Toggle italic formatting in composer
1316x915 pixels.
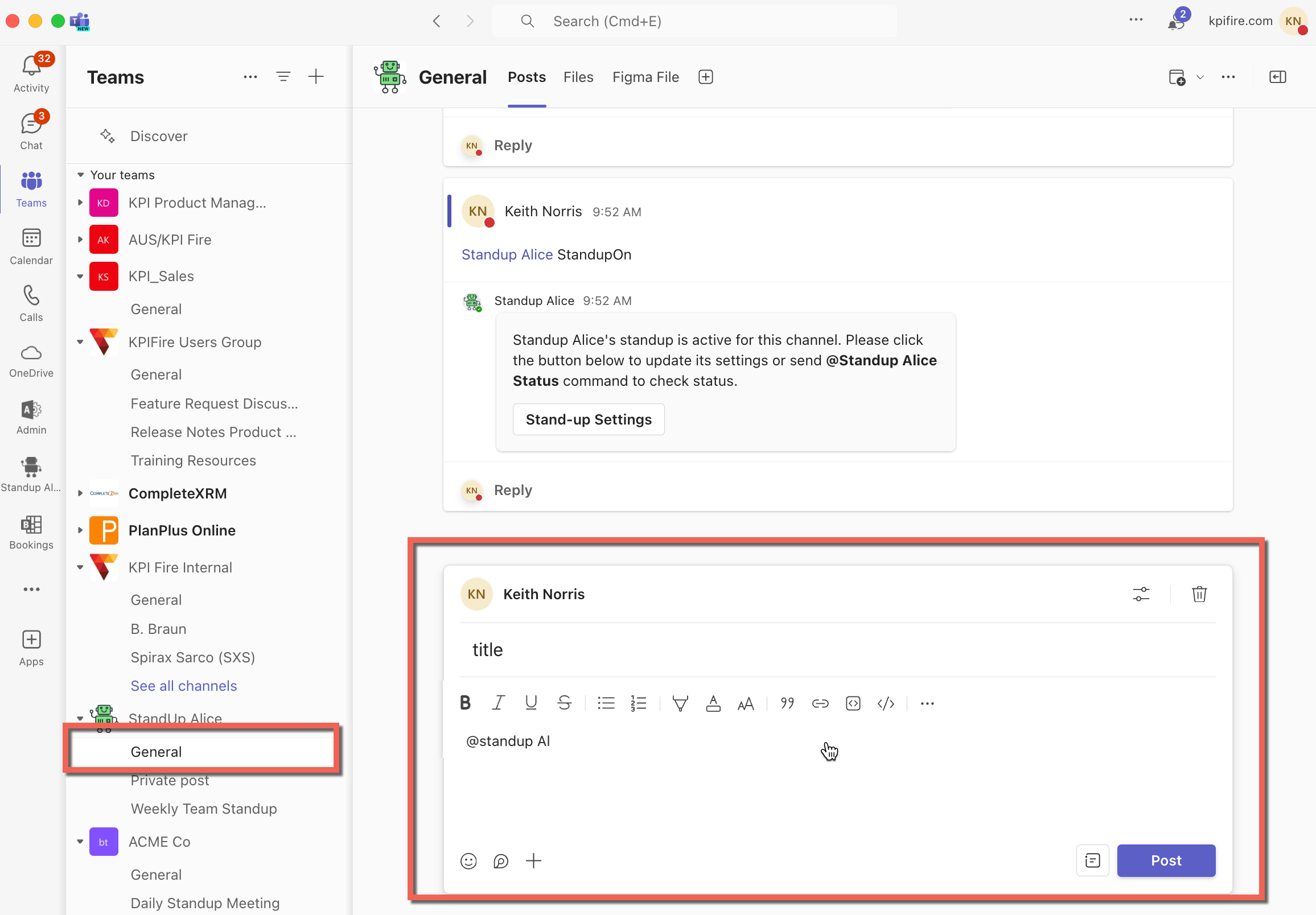(498, 703)
